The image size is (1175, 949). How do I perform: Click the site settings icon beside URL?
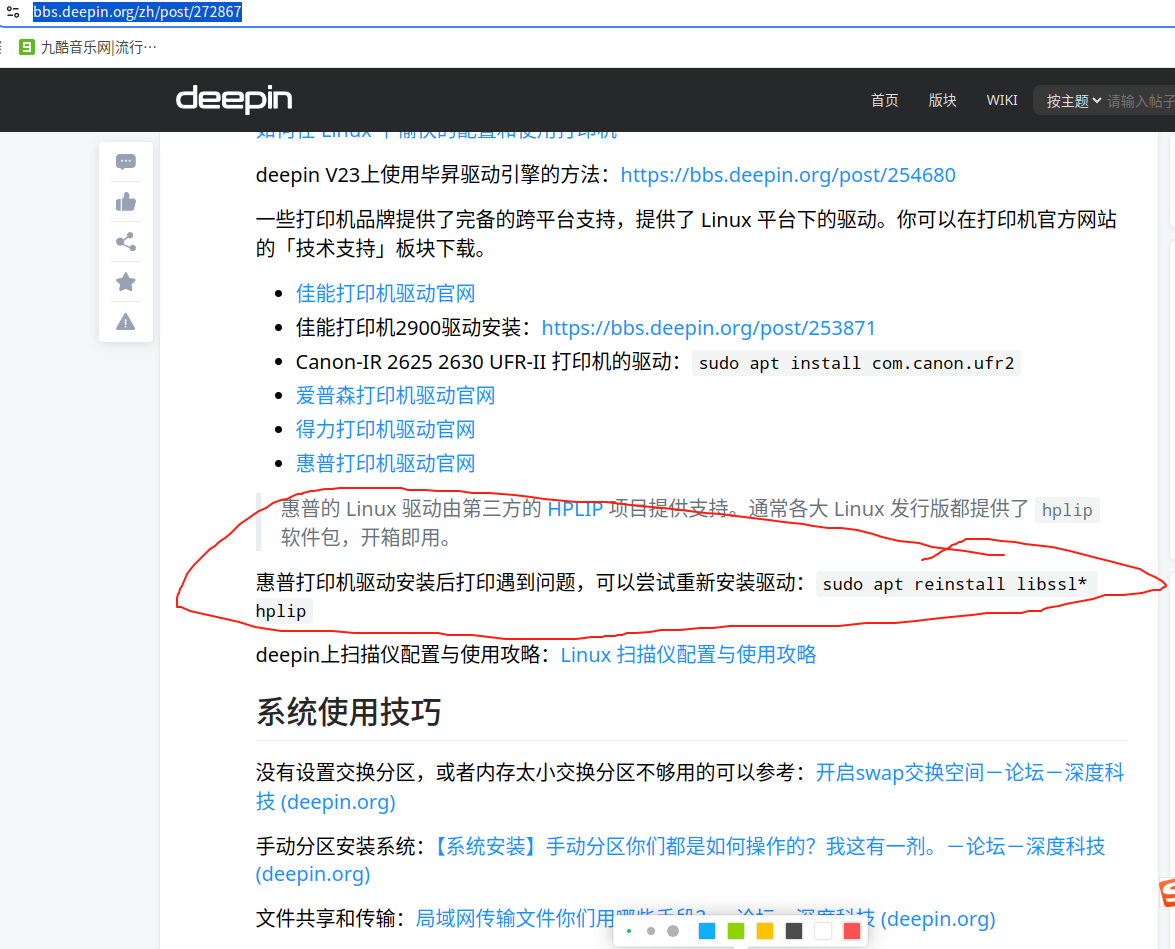coord(13,12)
